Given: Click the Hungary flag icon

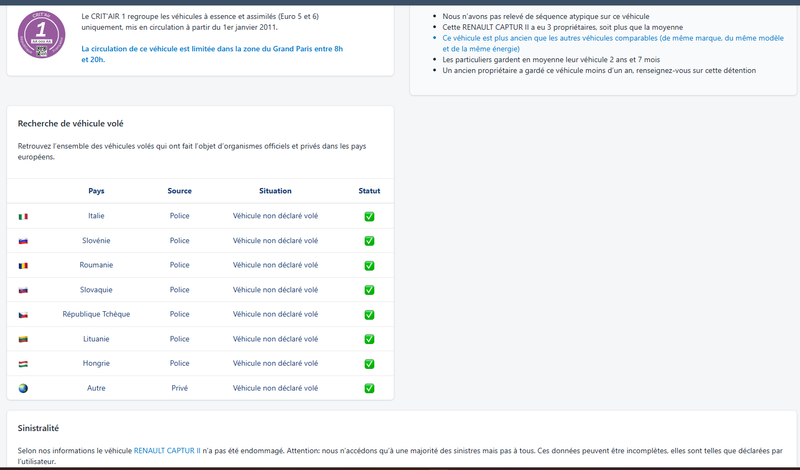Looking at the screenshot, I should (23, 364).
